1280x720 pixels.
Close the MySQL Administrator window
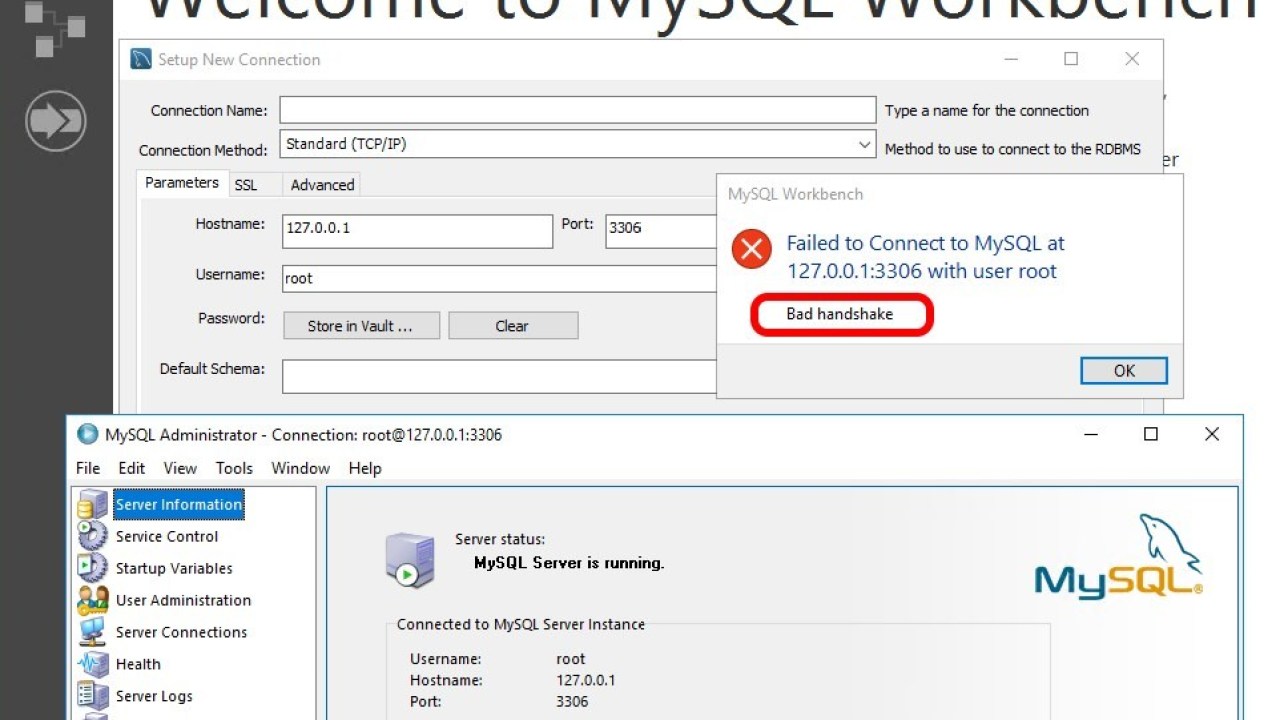(1212, 434)
